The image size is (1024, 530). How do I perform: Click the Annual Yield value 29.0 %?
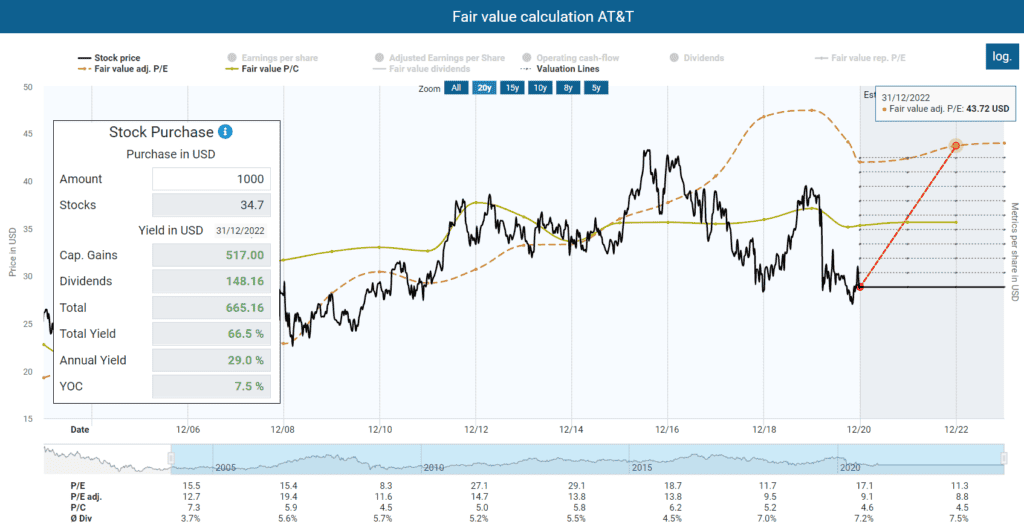click(x=211, y=360)
